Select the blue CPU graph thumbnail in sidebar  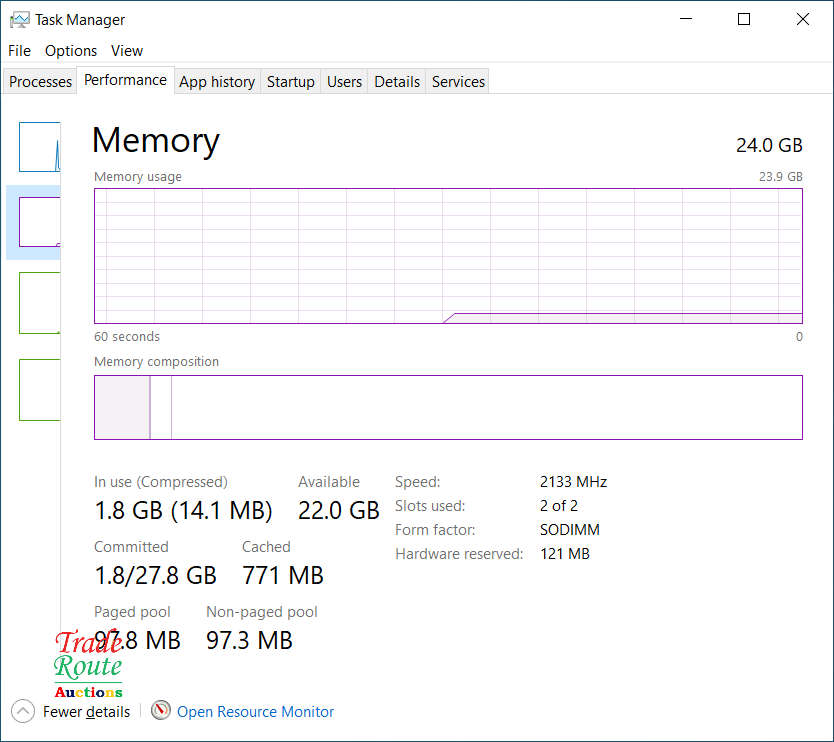pyautogui.click(x=40, y=147)
